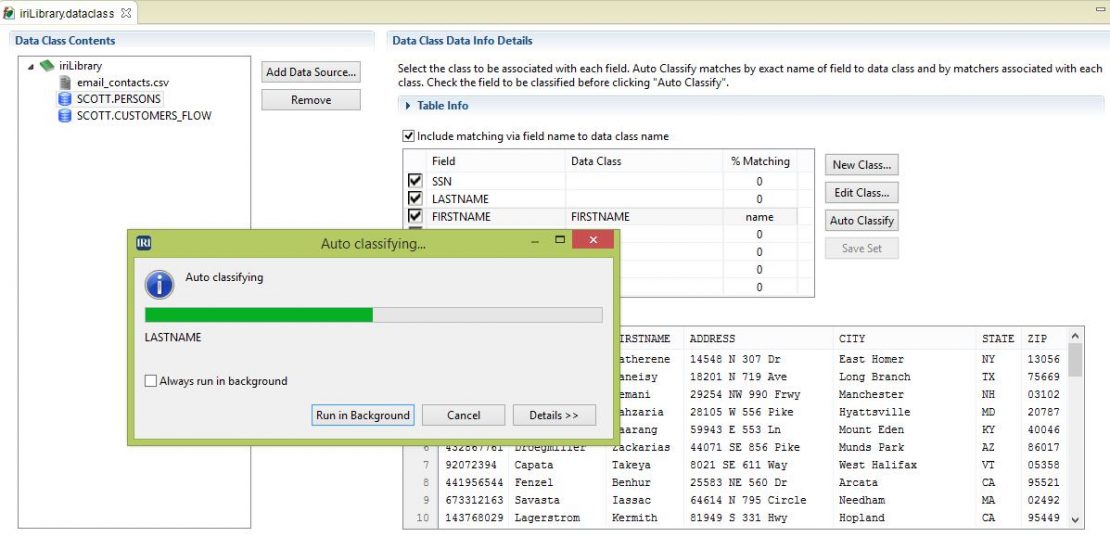
Task: Select SCOTT.CUSTOMERS_FLOW in the tree
Action: [x=144, y=115]
